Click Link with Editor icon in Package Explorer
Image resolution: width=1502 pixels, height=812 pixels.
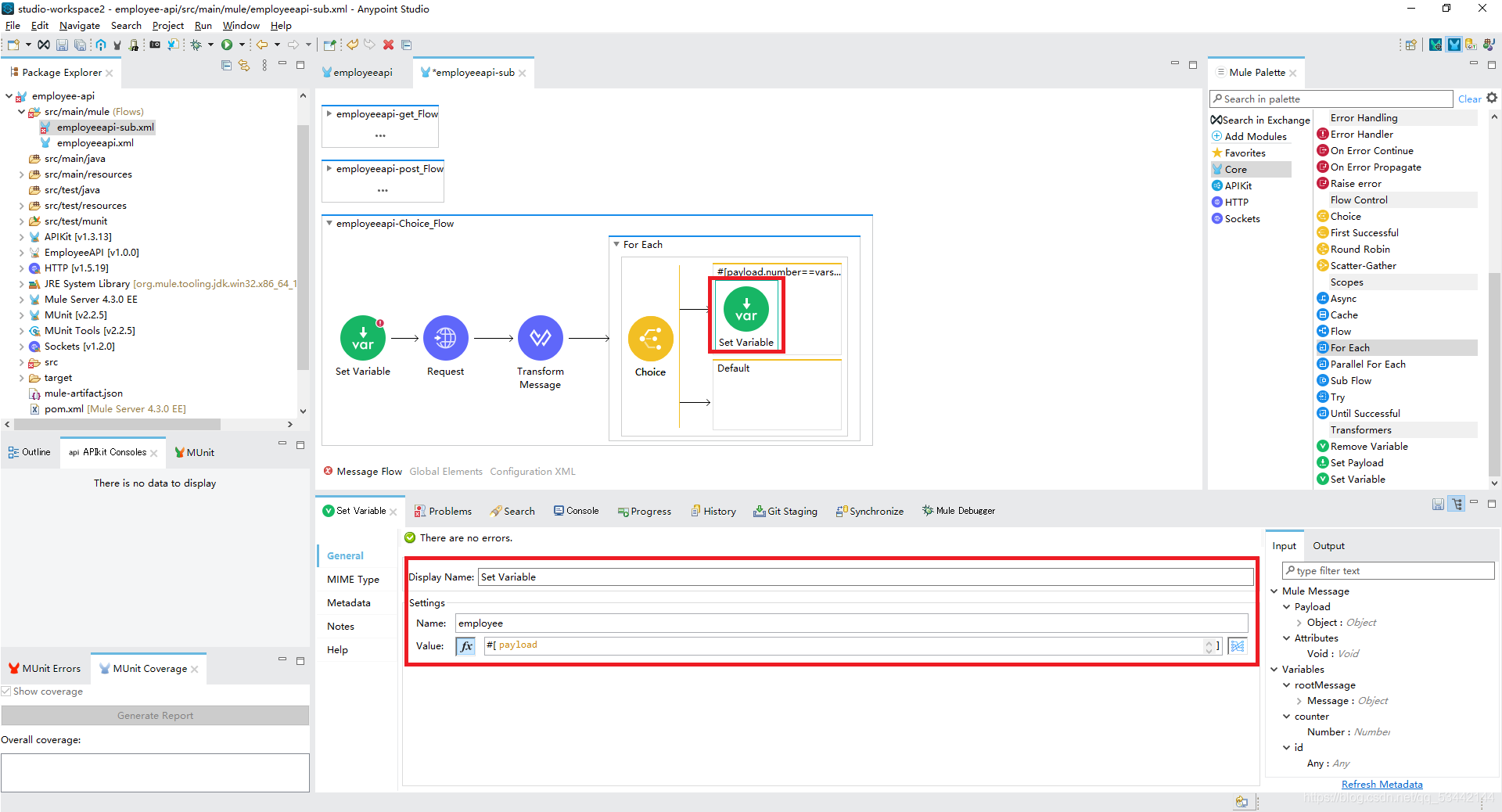[x=244, y=66]
